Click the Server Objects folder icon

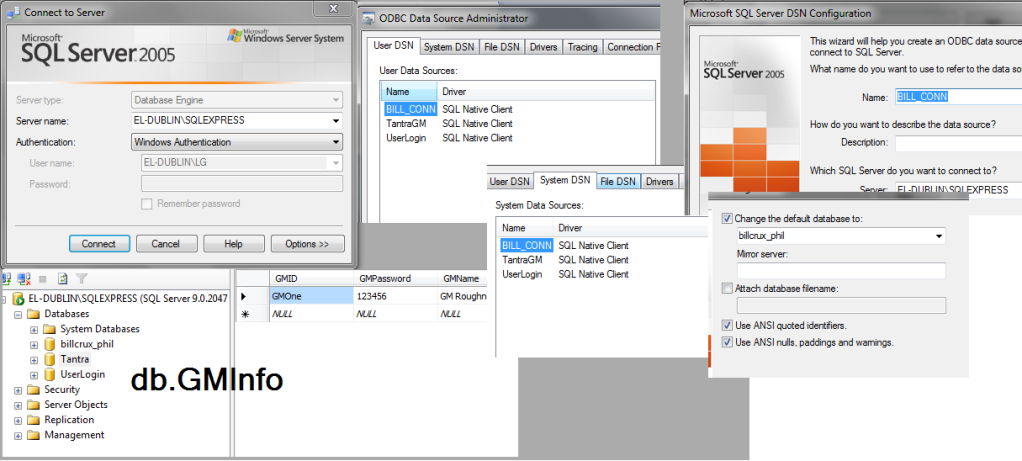(33, 405)
